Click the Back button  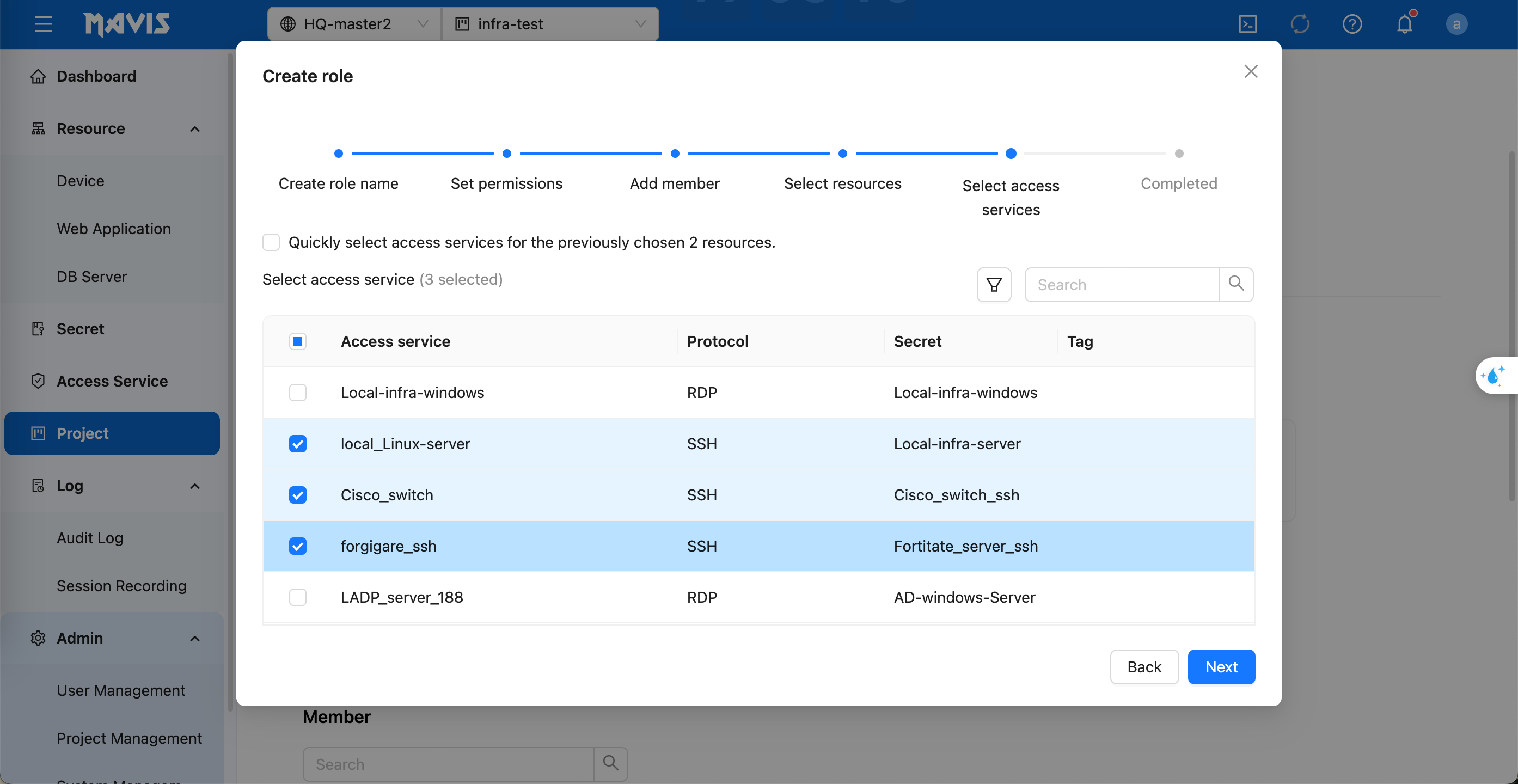(x=1144, y=667)
